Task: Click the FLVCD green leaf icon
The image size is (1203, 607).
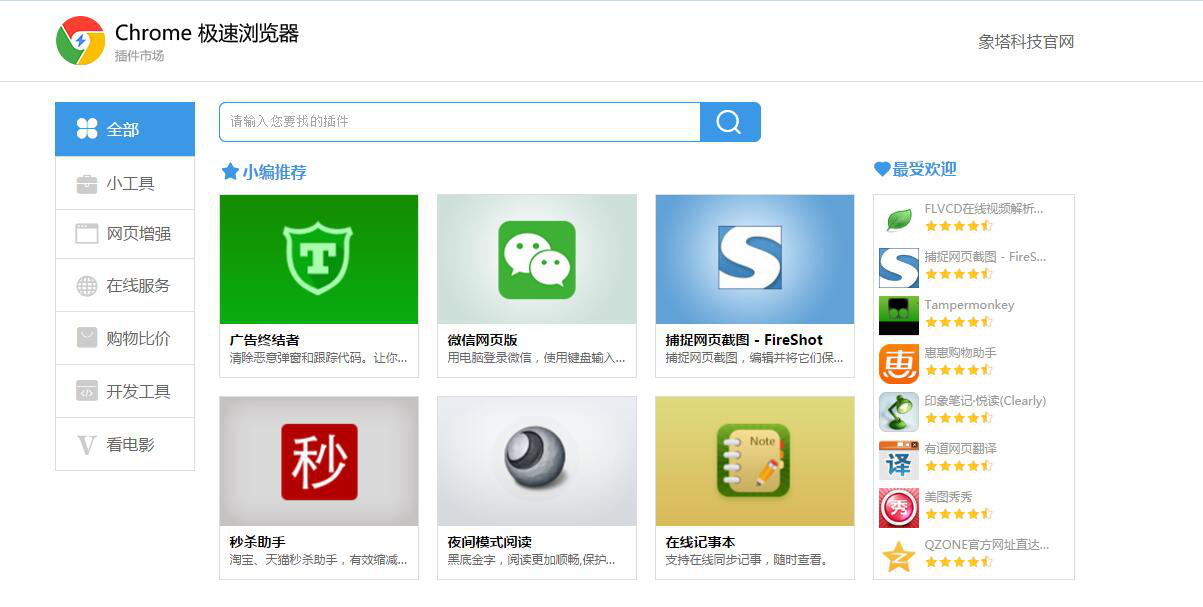Action: (898, 219)
